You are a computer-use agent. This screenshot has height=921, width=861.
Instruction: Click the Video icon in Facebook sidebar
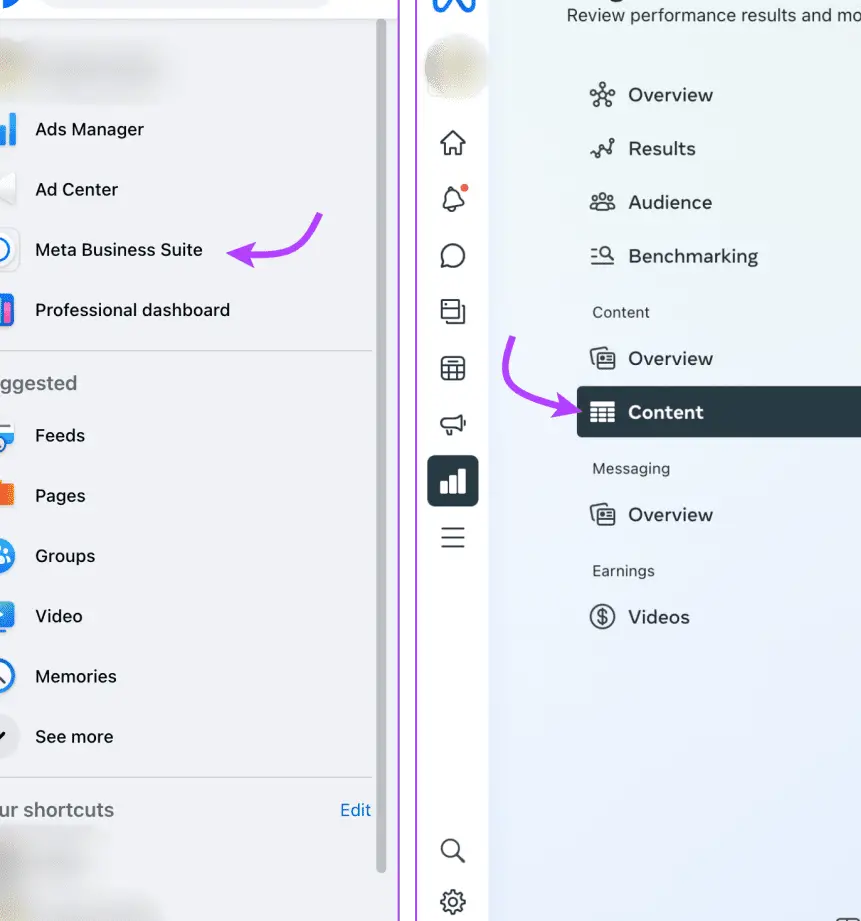click(x=7, y=616)
